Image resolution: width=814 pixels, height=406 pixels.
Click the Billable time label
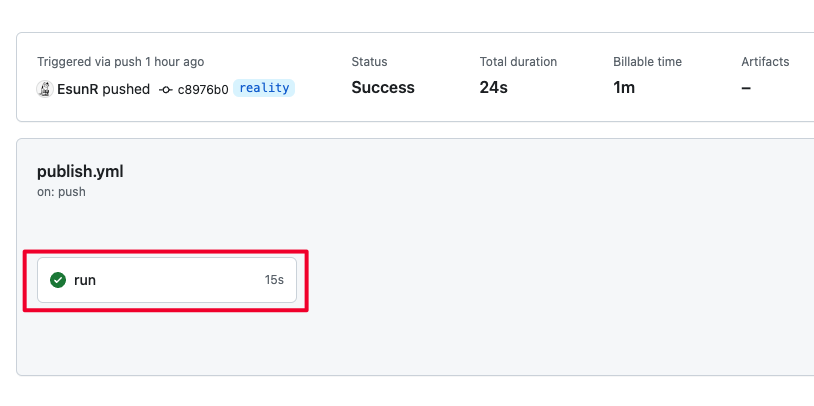pyautogui.click(x=647, y=62)
